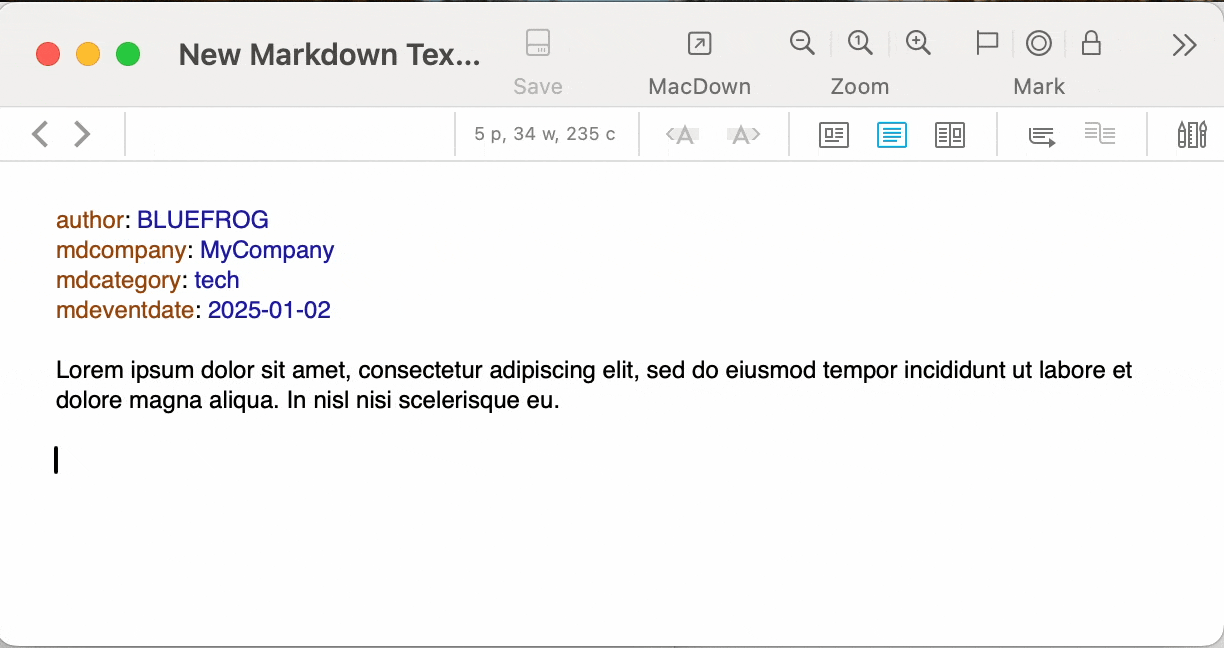Open pencil and ruler tools icon
1224x648 pixels.
point(1191,135)
